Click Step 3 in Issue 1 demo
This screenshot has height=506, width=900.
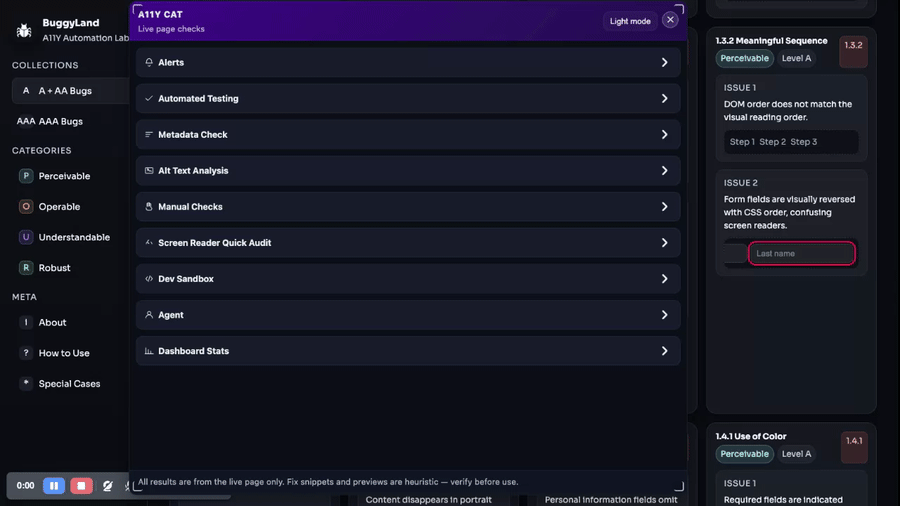coord(804,142)
